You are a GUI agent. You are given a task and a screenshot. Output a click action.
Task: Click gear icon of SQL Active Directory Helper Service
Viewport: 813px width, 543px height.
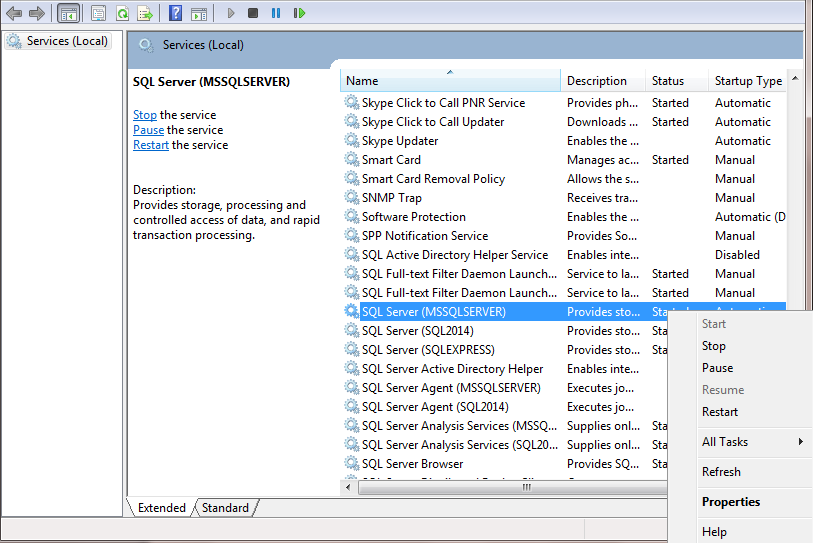[352, 255]
